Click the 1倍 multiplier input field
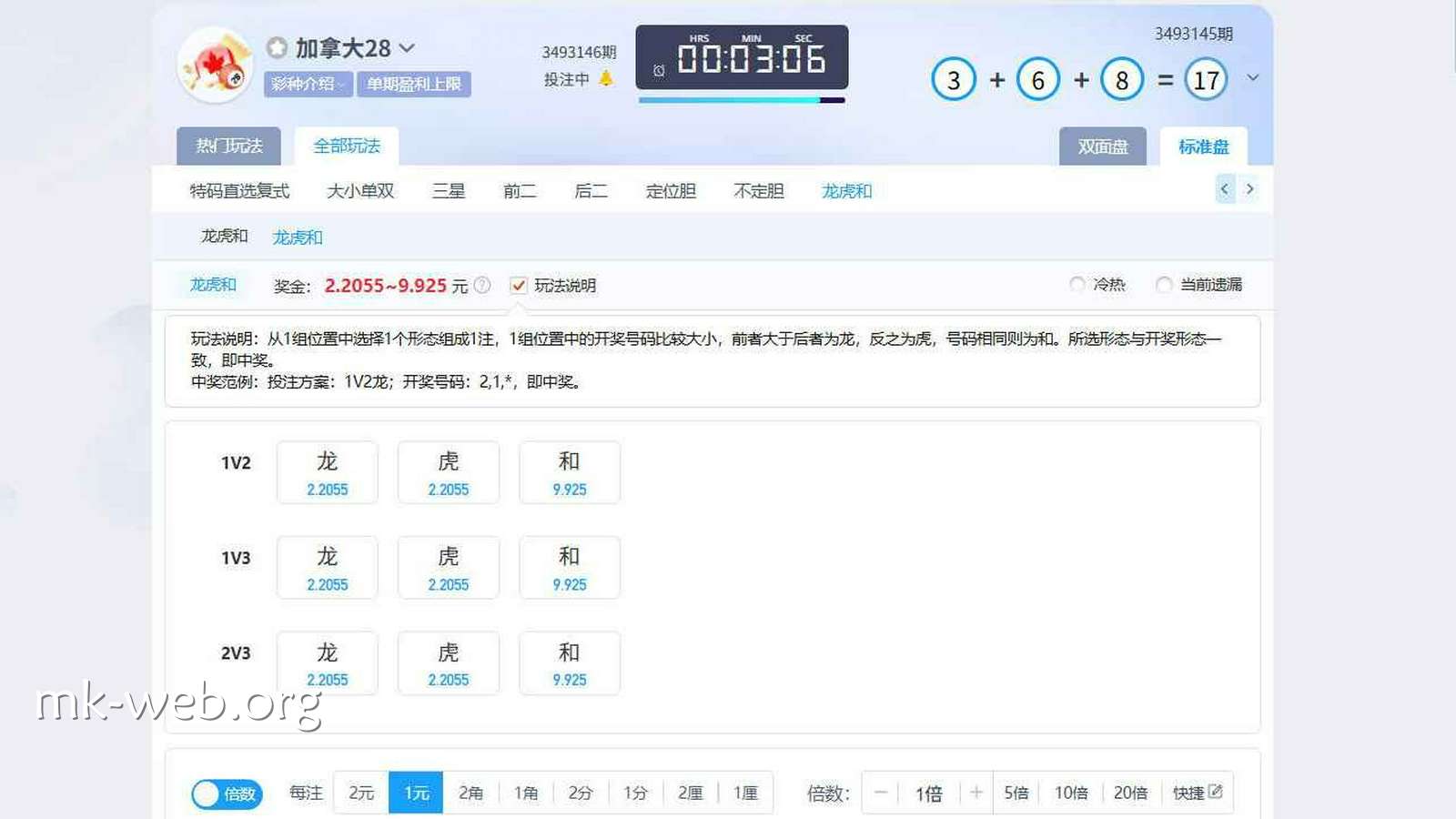1456x819 pixels. [929, 794]
